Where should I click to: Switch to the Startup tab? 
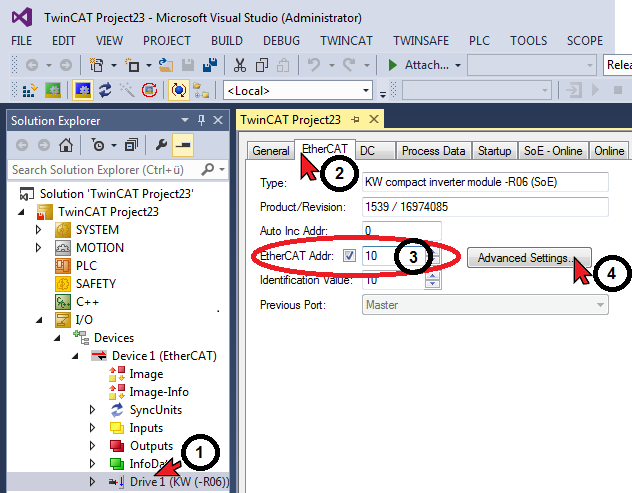[495, 151]
